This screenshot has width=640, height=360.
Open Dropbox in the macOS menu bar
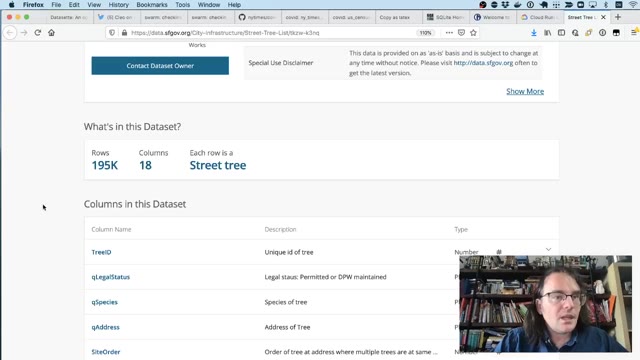click(x=505, y=5)
